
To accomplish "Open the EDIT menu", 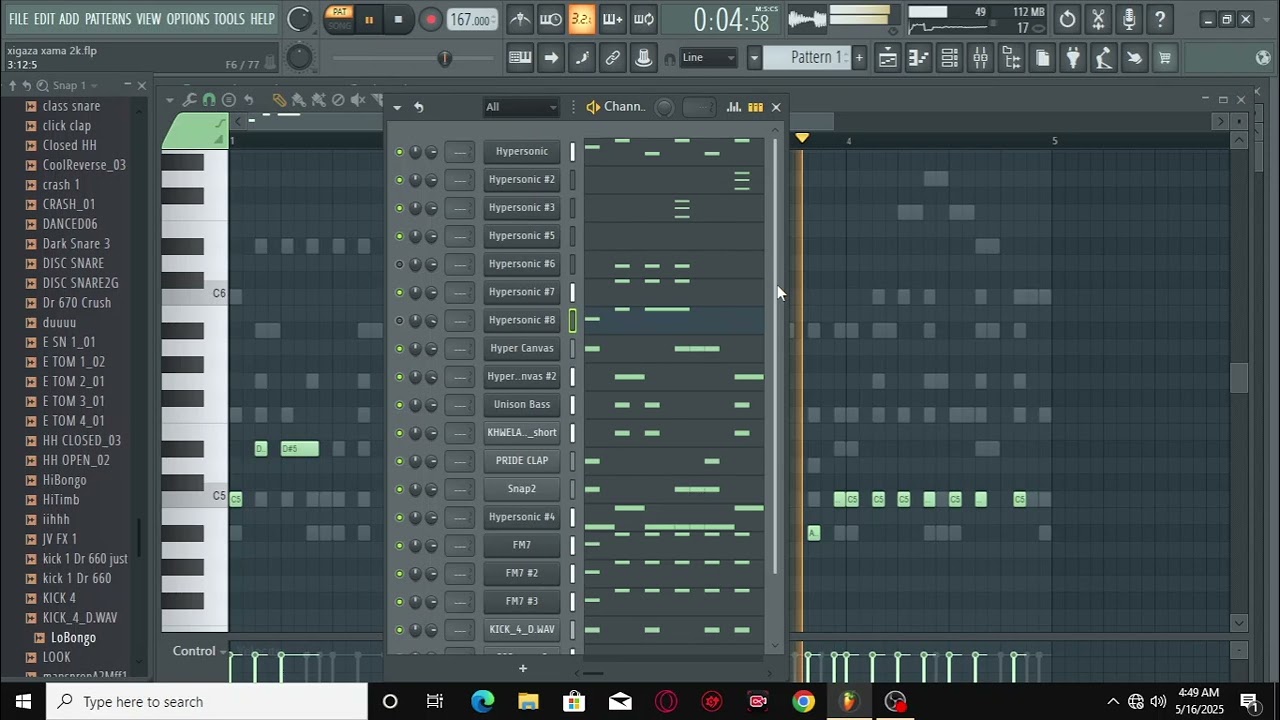I will tap(44, 19).
